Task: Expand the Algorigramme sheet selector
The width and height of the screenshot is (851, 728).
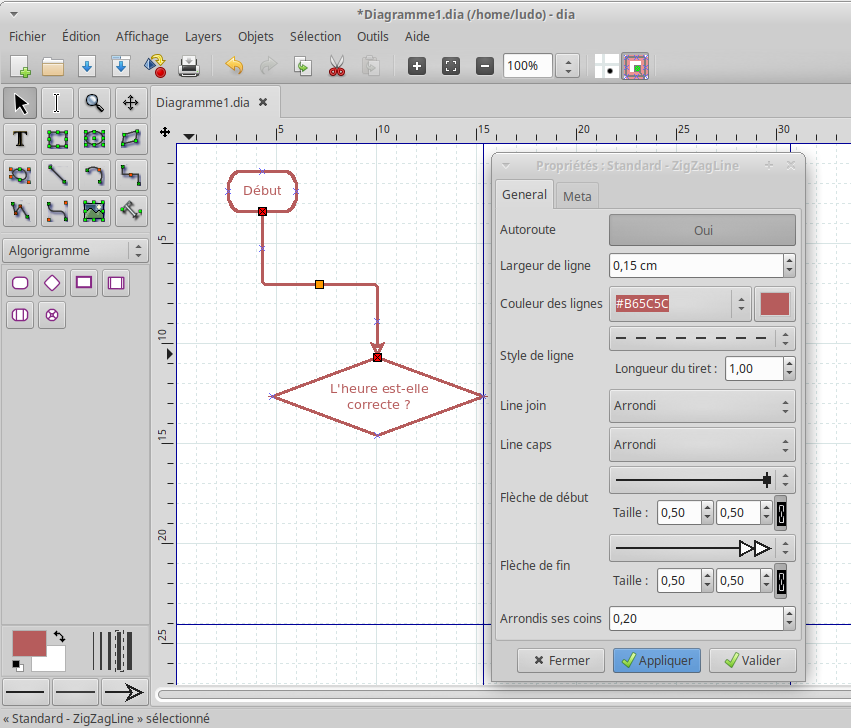Action: coord(75,251)
